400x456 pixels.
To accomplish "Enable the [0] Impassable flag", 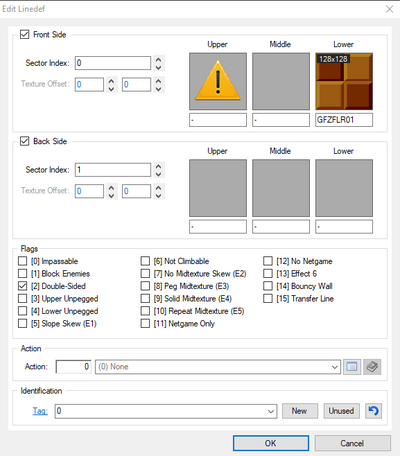I will click(23, 261).
